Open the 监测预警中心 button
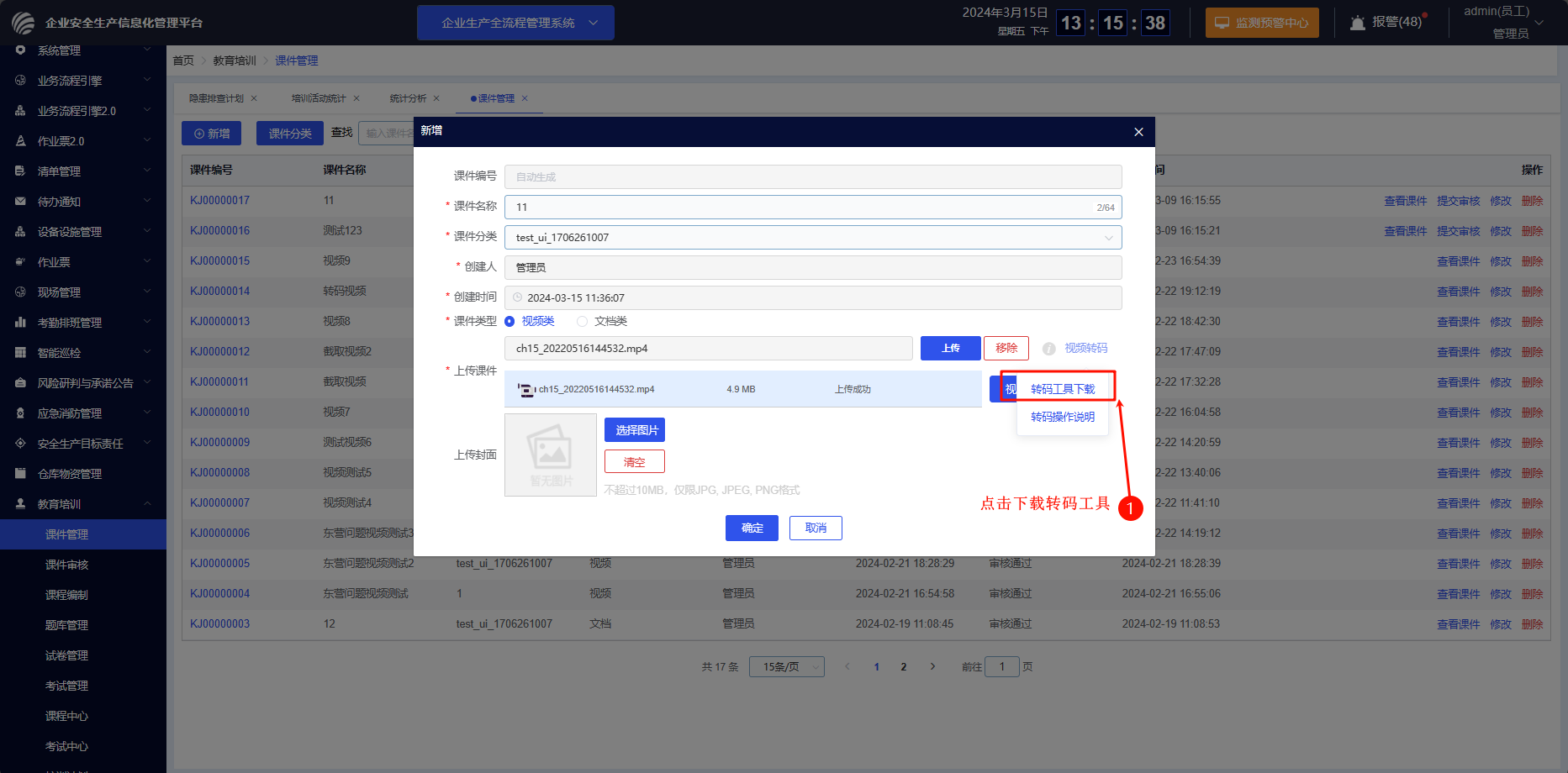 [1262, 23]
